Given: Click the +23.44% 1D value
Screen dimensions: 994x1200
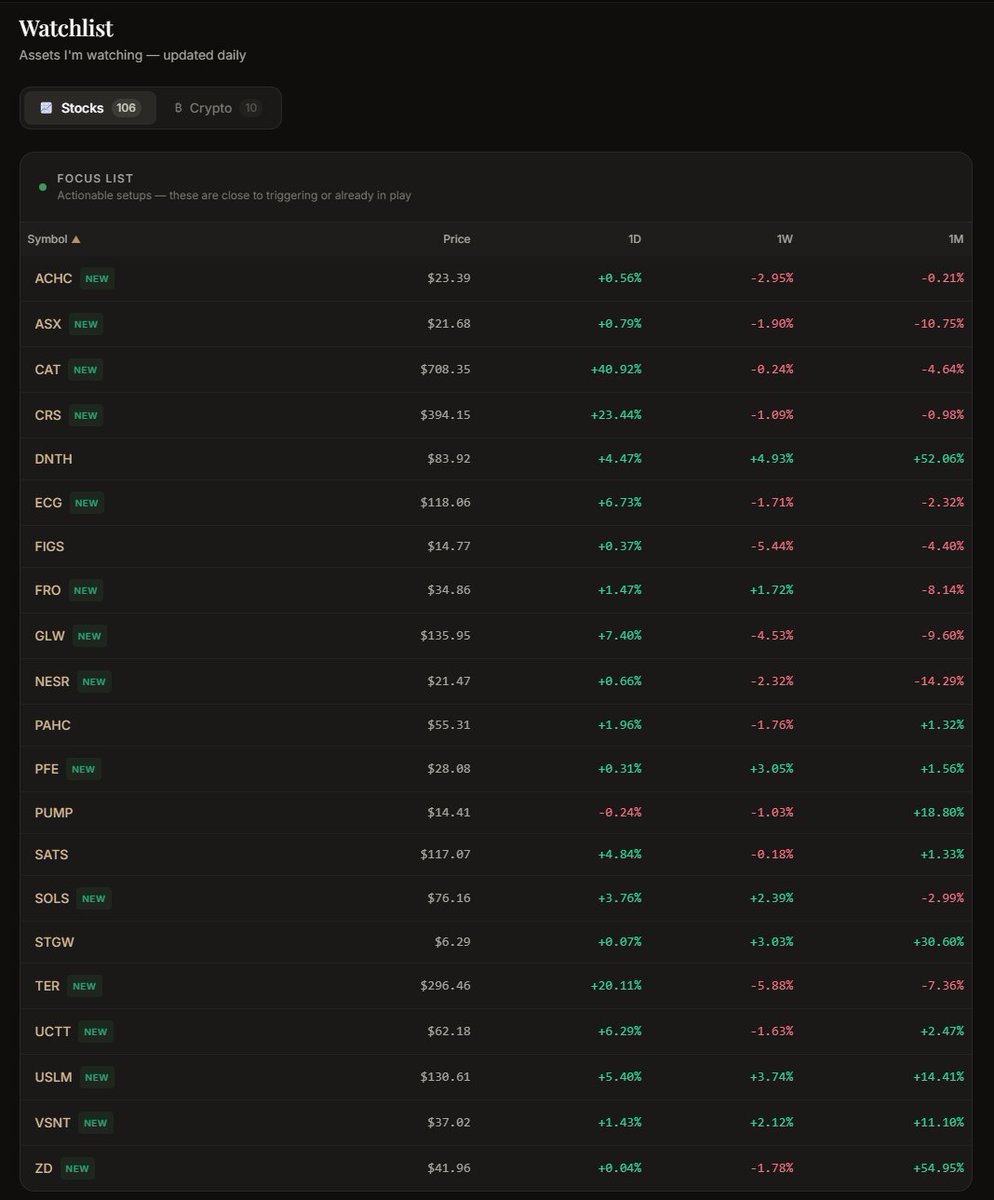Looking at the screenshot, I should click(616, 415).
